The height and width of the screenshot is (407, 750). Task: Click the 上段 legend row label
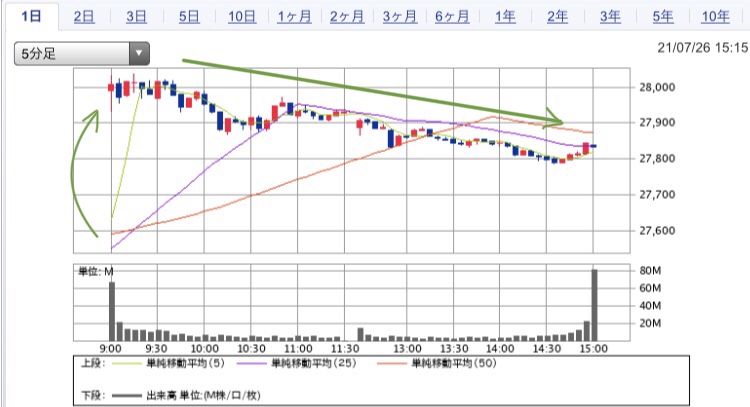click(x=93, y=363)
